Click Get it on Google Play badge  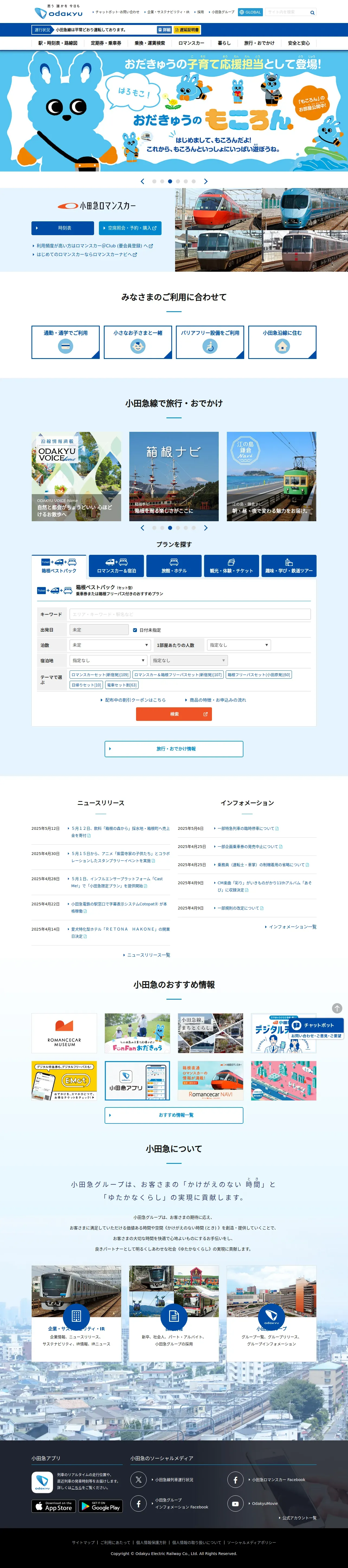click(x=101, y=1506)
